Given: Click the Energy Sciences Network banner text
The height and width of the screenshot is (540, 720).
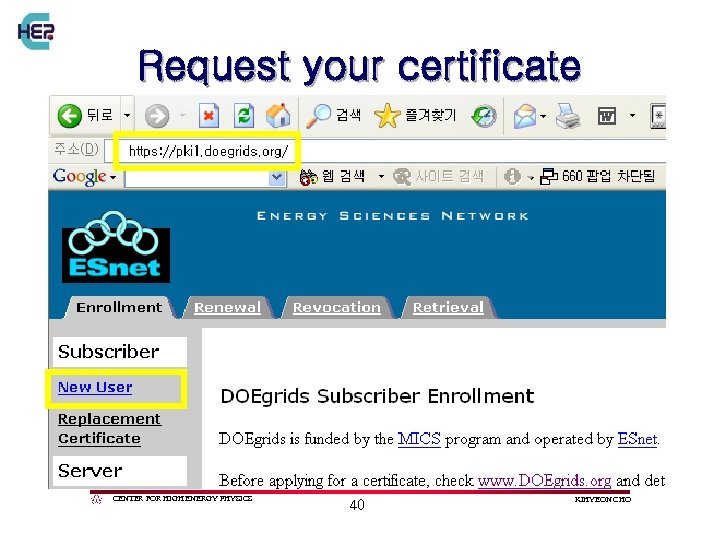Looking at the screenshot, I should (393, 216).
